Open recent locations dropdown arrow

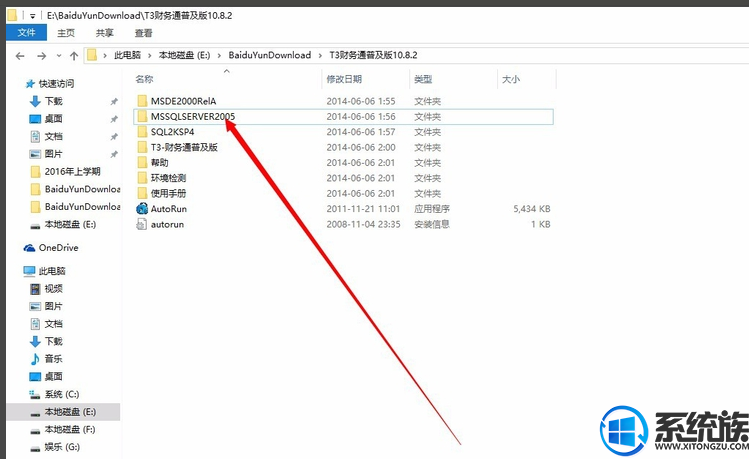[x=59, y=56]
